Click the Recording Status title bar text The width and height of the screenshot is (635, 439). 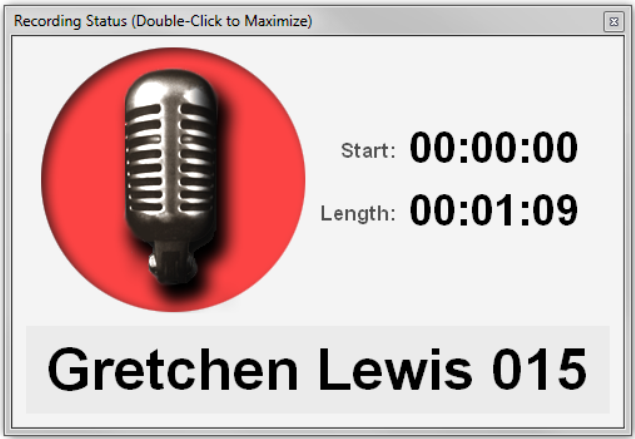163,21
